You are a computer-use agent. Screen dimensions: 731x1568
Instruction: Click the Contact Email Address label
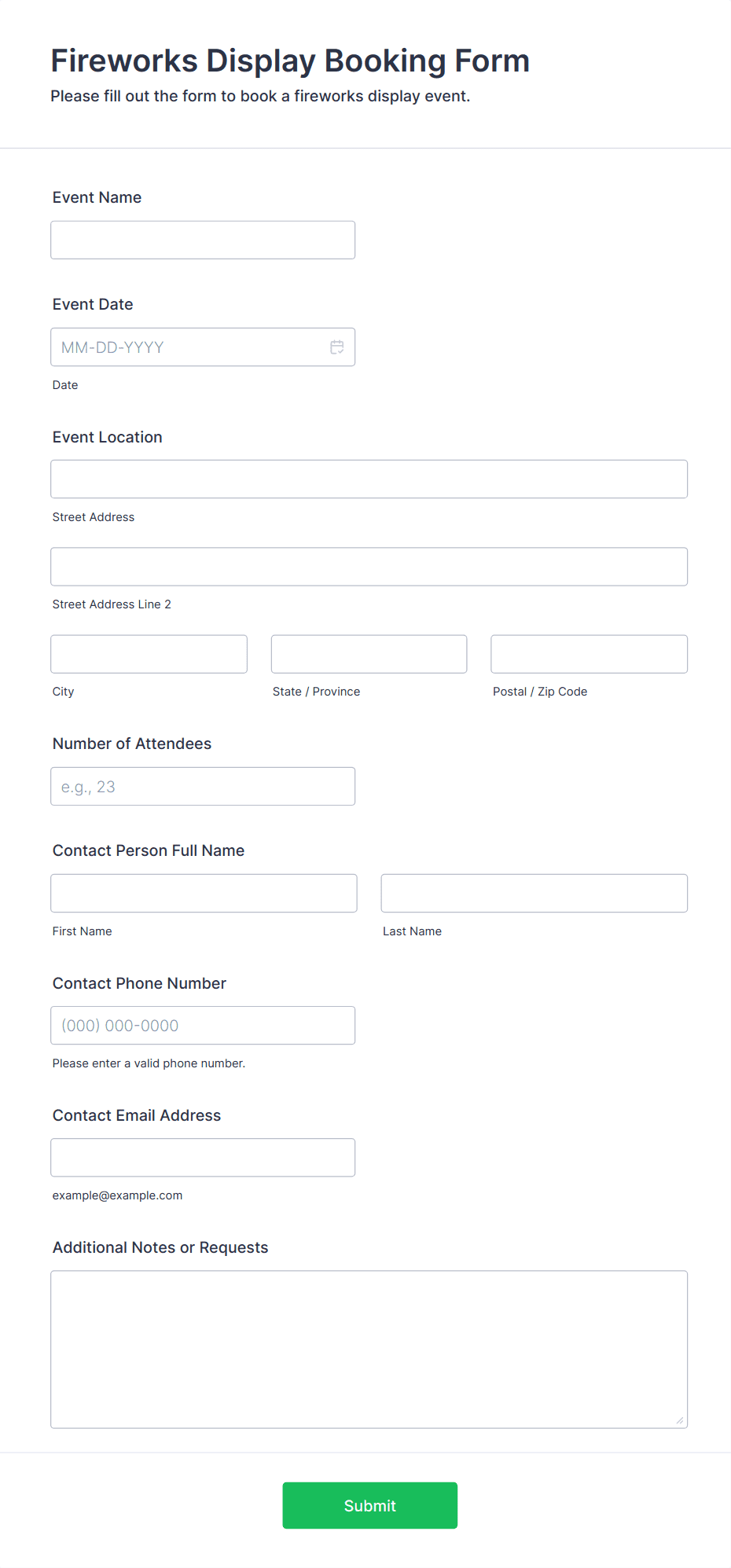point(137,1116)
